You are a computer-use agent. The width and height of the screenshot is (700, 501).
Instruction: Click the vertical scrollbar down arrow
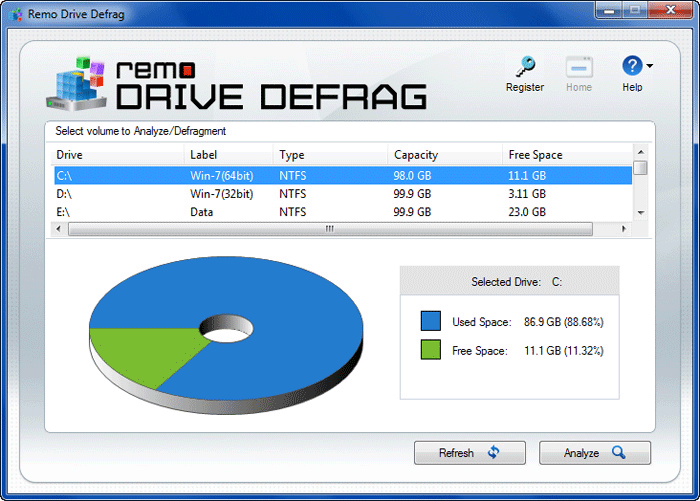640,212
